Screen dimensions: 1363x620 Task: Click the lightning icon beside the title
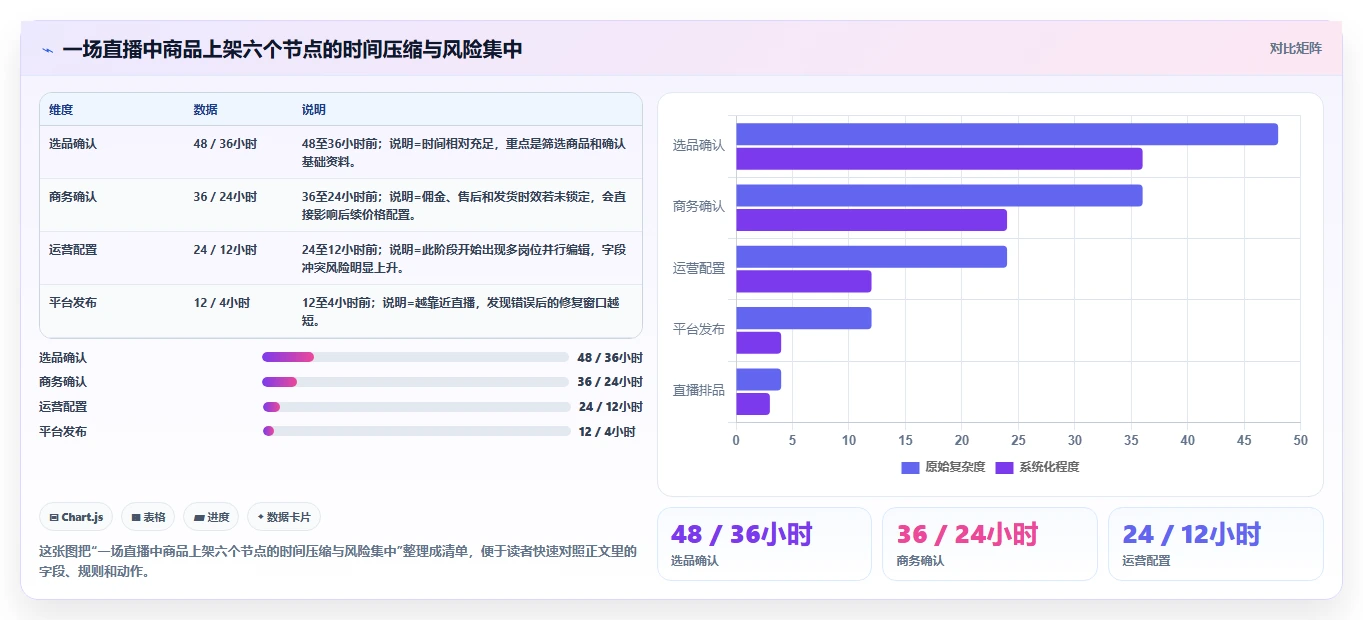click(x=47, y=50)
